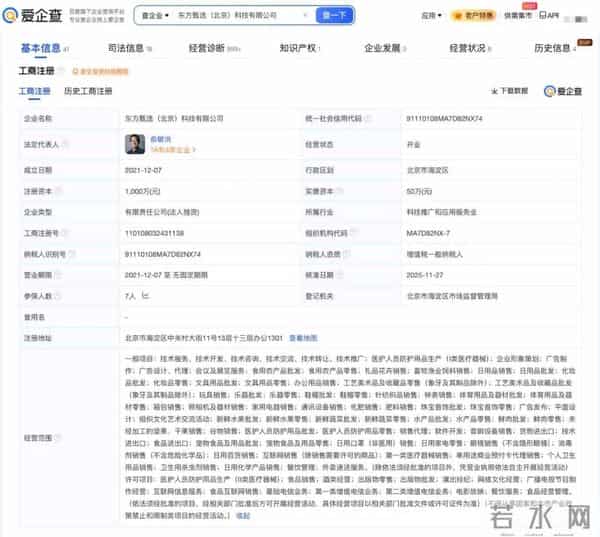Click the 有限责任公司(法人独资) value
Screen dimensions: 600x537
[x=162, y=212]
